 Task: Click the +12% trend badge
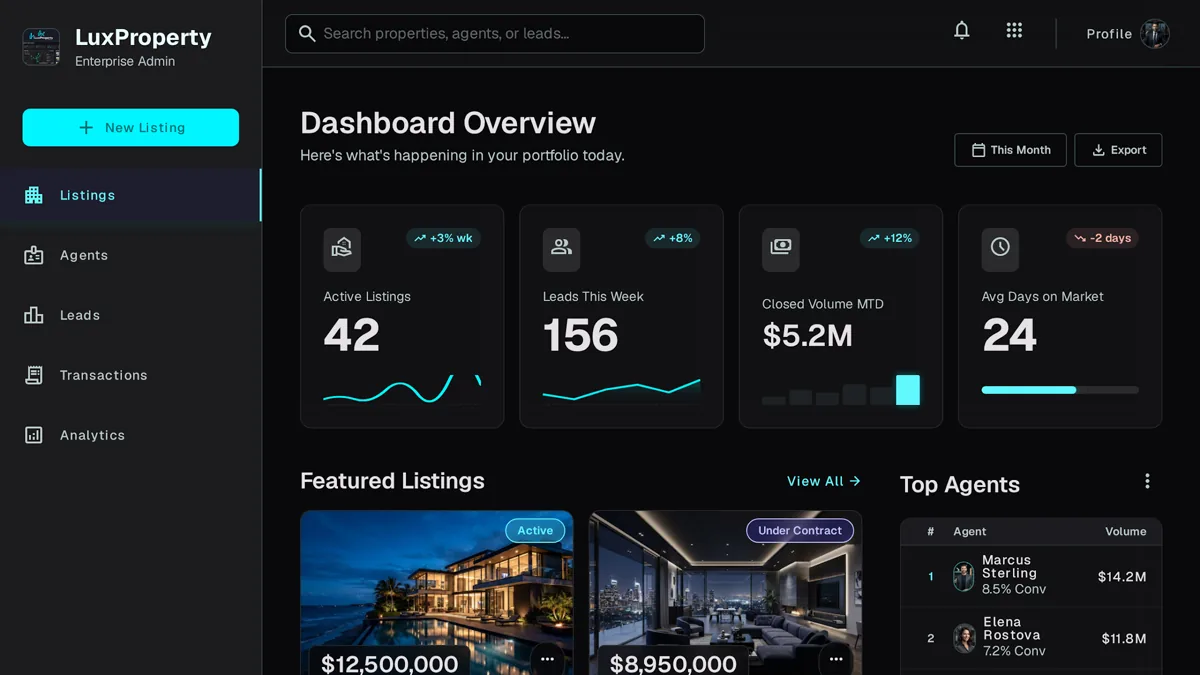(x=890, y=238)
